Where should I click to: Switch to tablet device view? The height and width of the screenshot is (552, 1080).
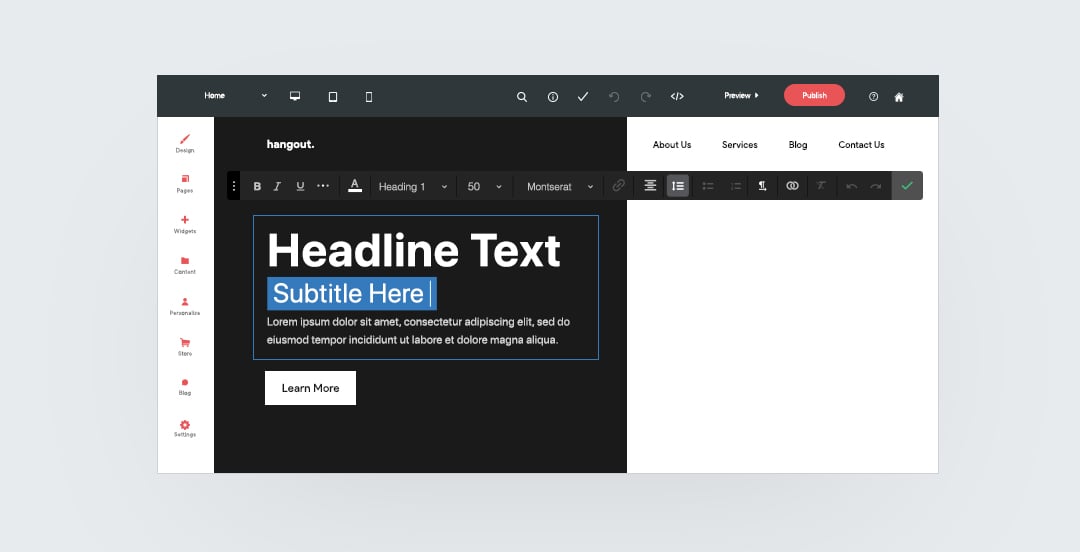point(333,97)
